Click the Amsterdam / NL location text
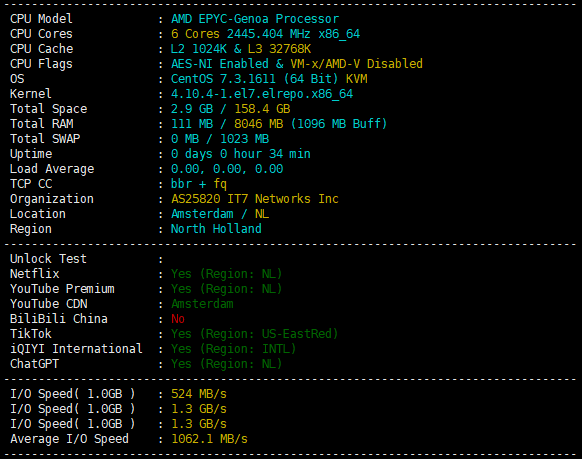This screenshot has width=582, height=459. click(220, 214)
